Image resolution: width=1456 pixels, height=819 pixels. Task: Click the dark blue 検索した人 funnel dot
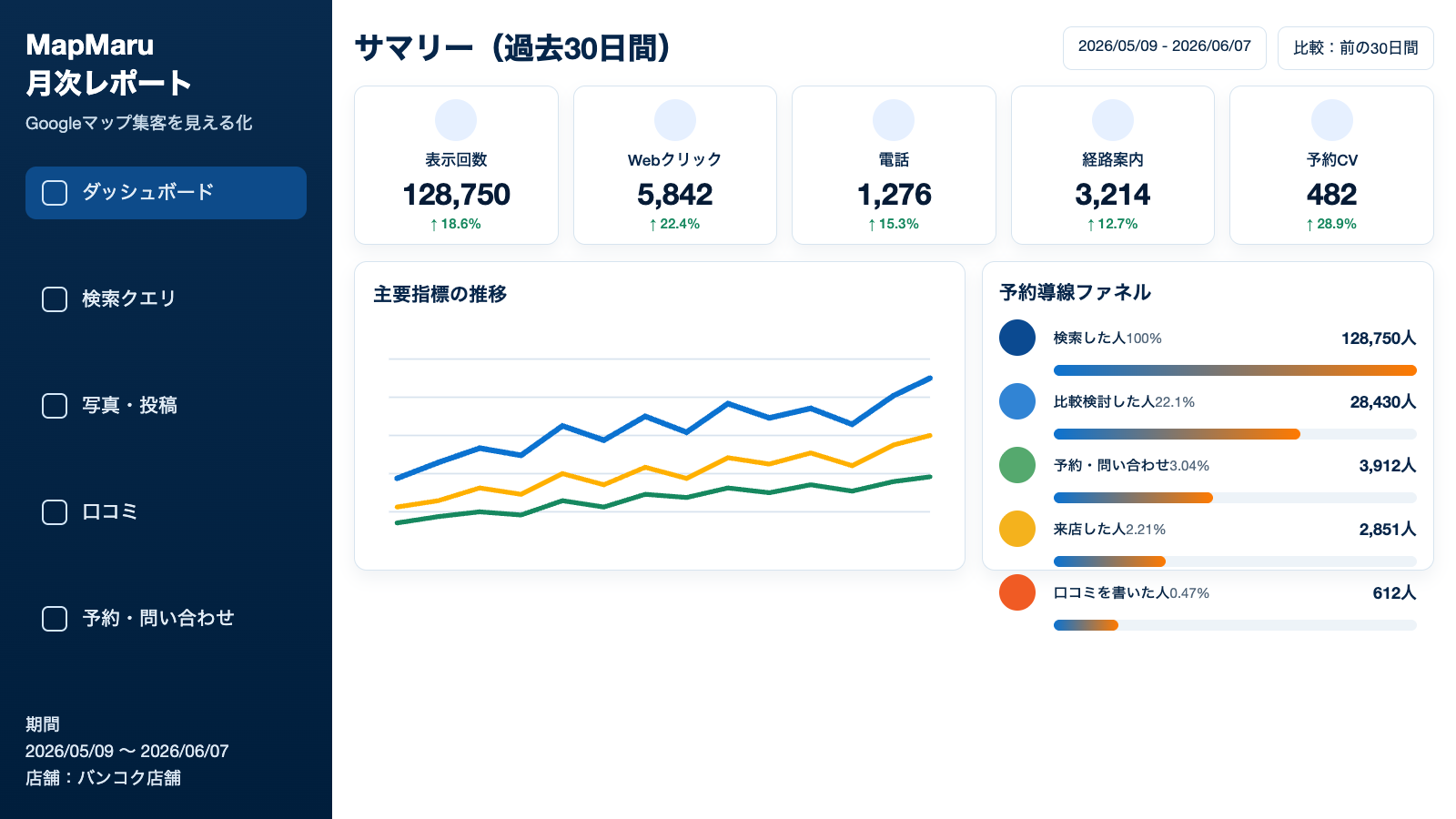[x=1017, y=338]
